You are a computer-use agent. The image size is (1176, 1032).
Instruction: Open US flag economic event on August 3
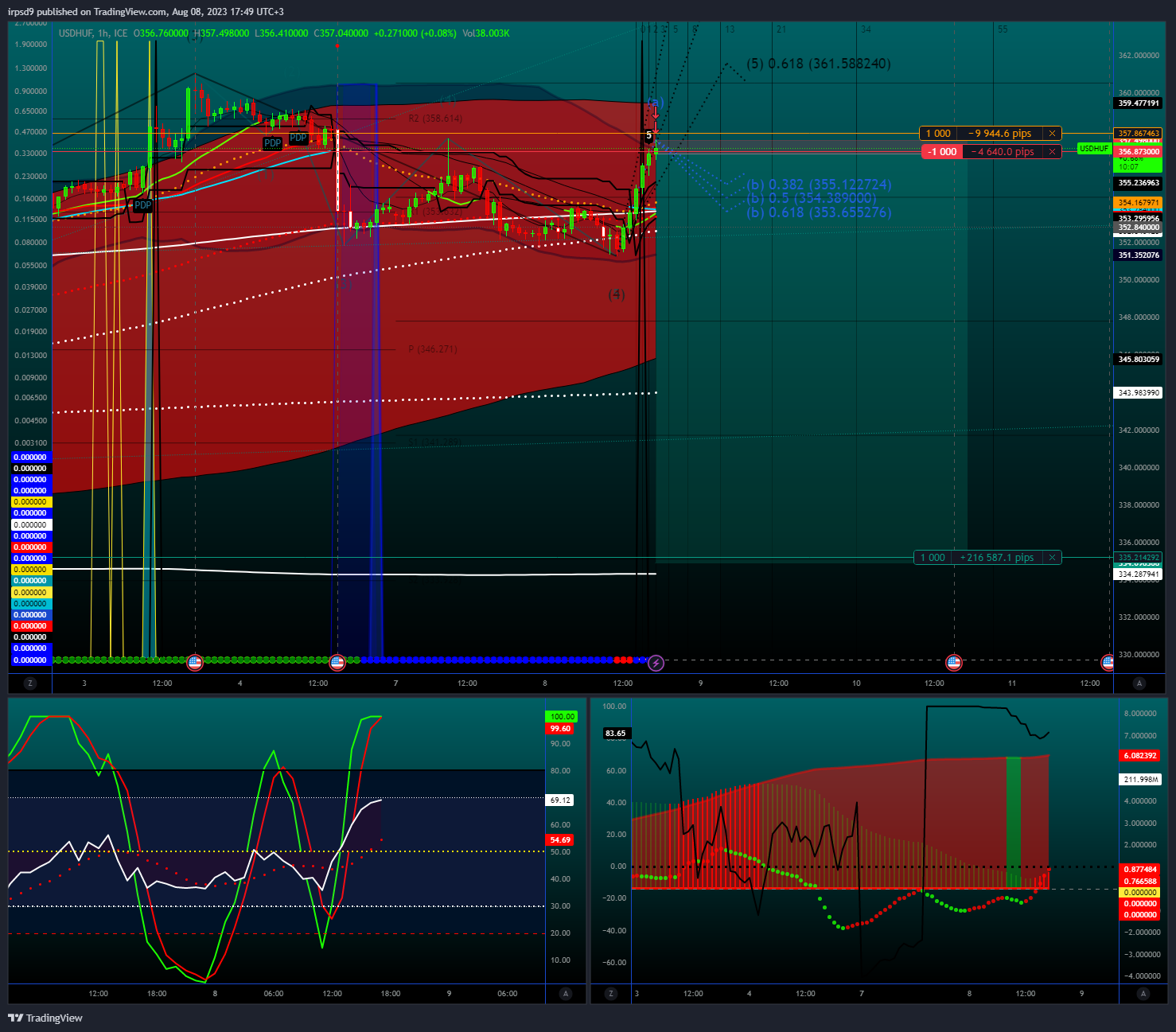tap(195, 662)
